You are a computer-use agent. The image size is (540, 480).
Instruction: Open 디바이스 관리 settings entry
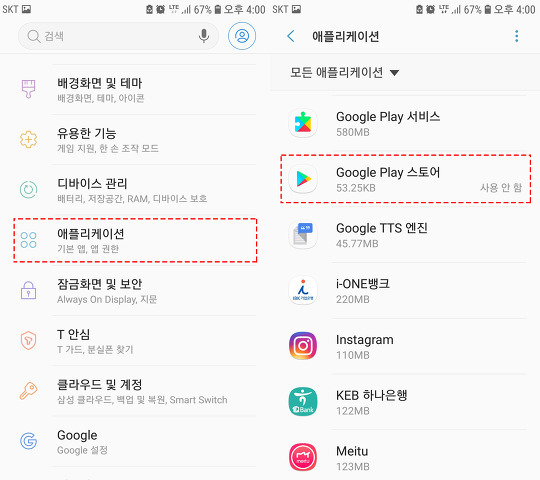click(x=135, y=190)
